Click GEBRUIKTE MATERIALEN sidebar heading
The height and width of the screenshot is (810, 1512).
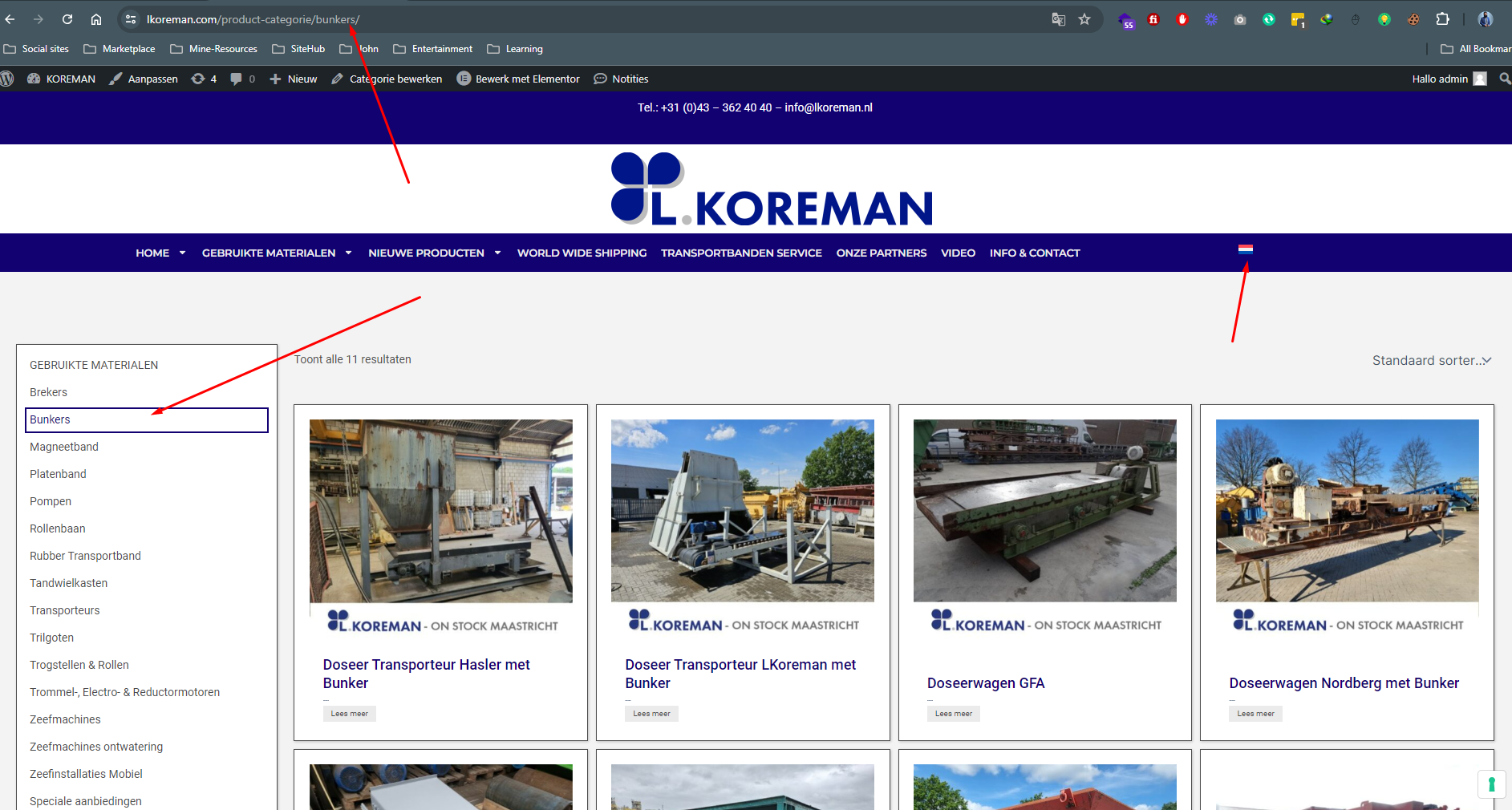94,365
